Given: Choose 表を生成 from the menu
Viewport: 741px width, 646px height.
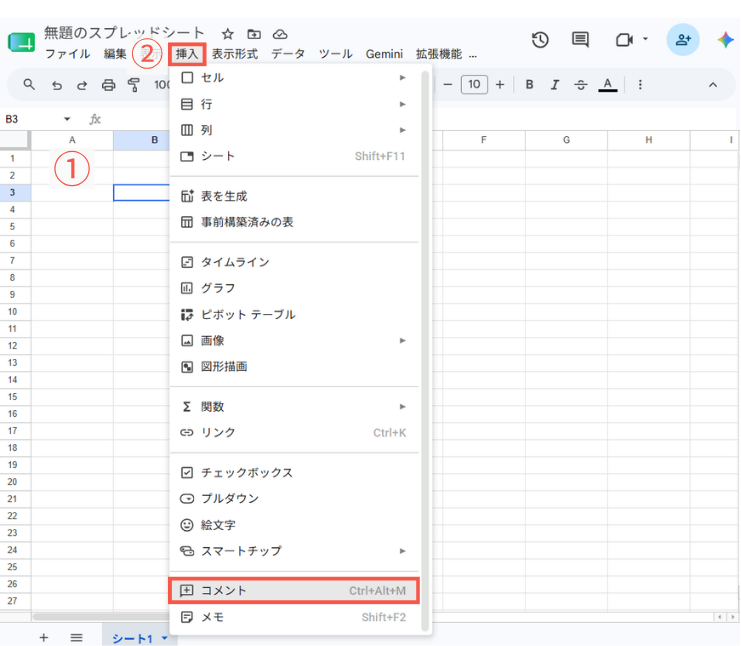Looking at the screenshot, I should tap(294, 196).
